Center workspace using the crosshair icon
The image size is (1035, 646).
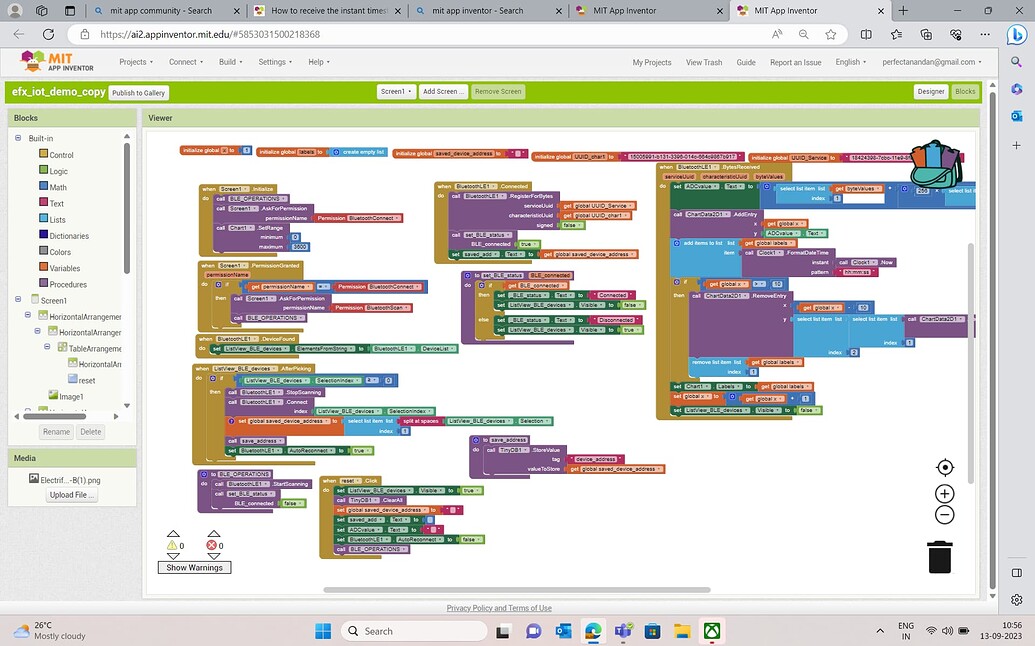click(x=944, y=468)
